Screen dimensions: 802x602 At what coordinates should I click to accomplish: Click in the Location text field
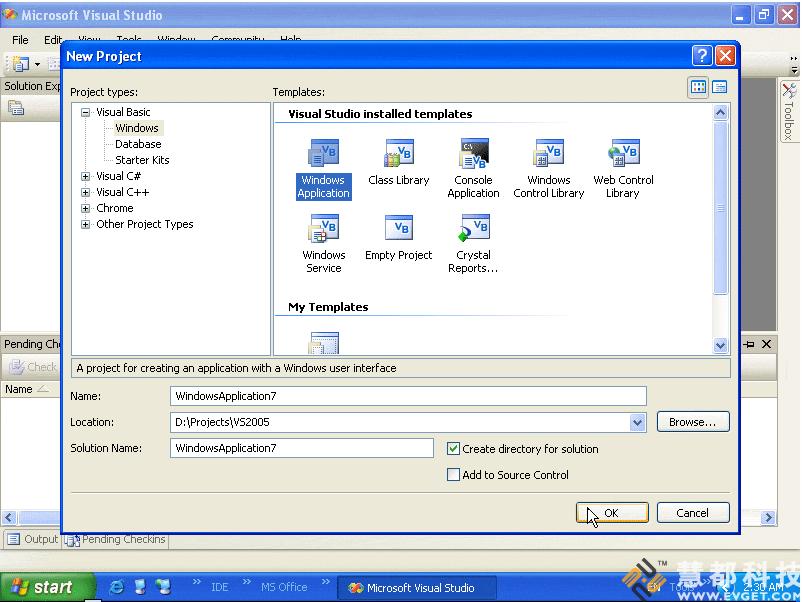[399, 422]
